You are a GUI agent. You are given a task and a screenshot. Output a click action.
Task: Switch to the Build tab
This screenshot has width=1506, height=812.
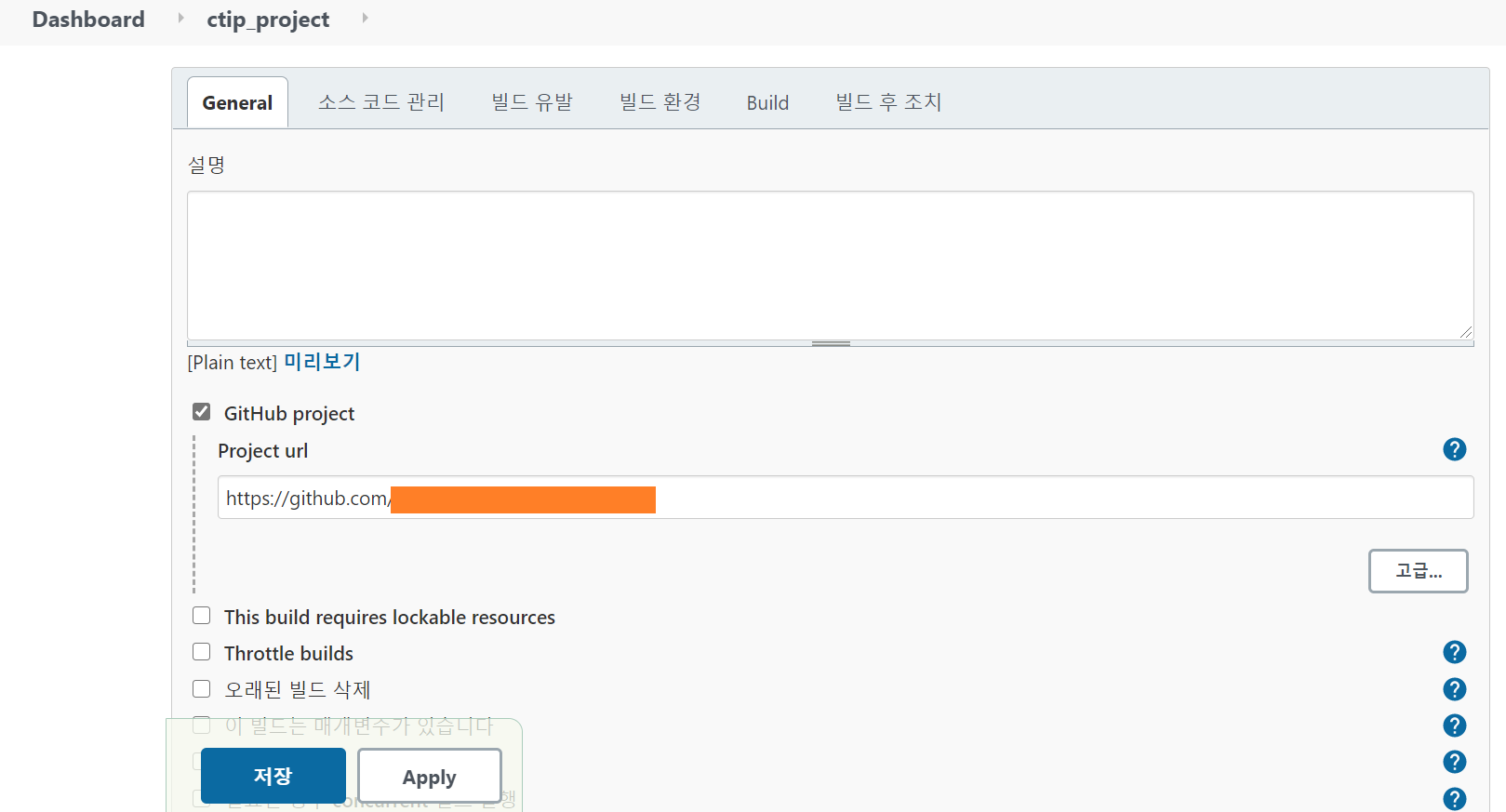click(x=767, y=102)
